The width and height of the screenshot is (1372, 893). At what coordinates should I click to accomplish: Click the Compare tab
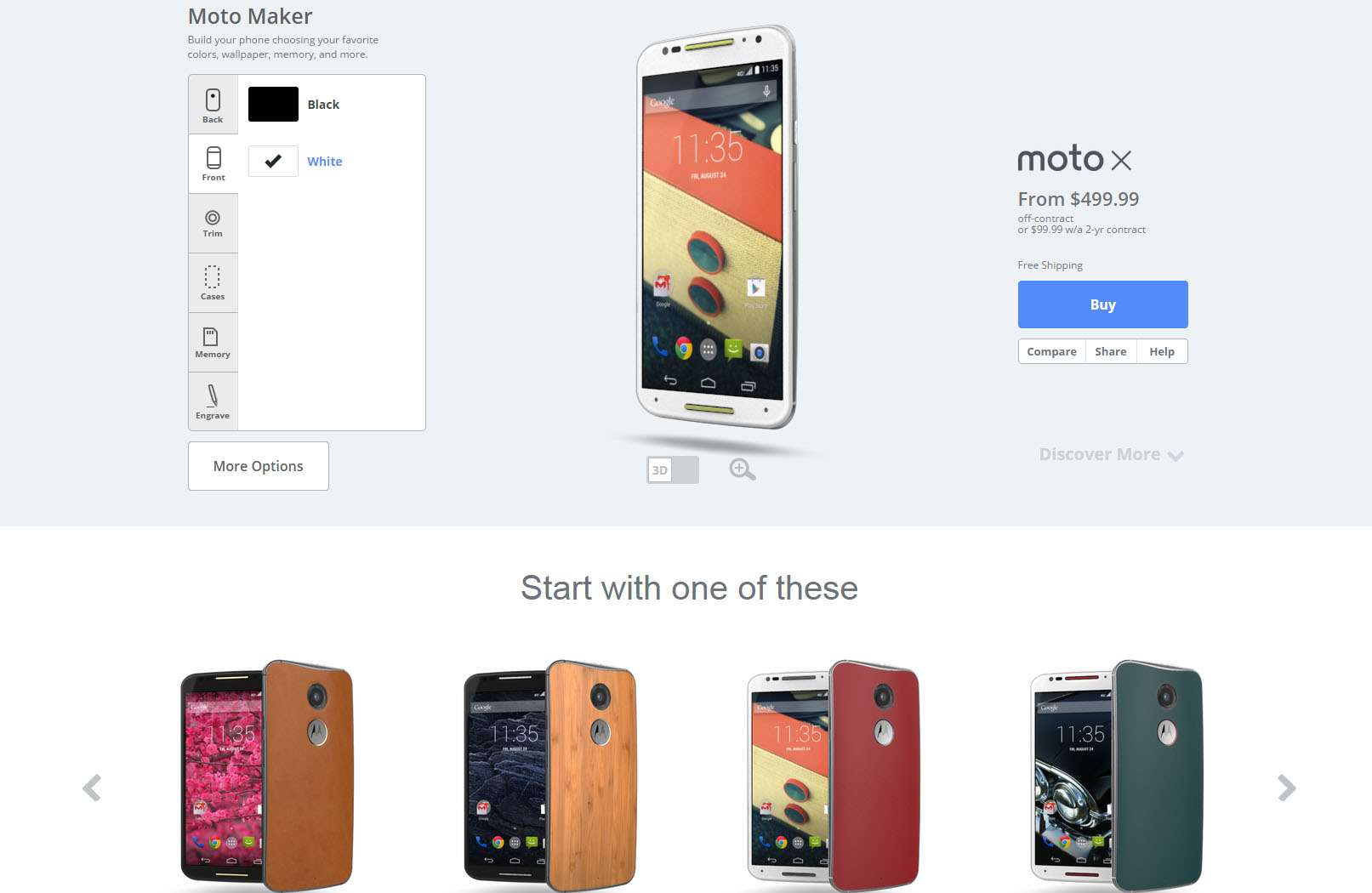click(1051, 351)
